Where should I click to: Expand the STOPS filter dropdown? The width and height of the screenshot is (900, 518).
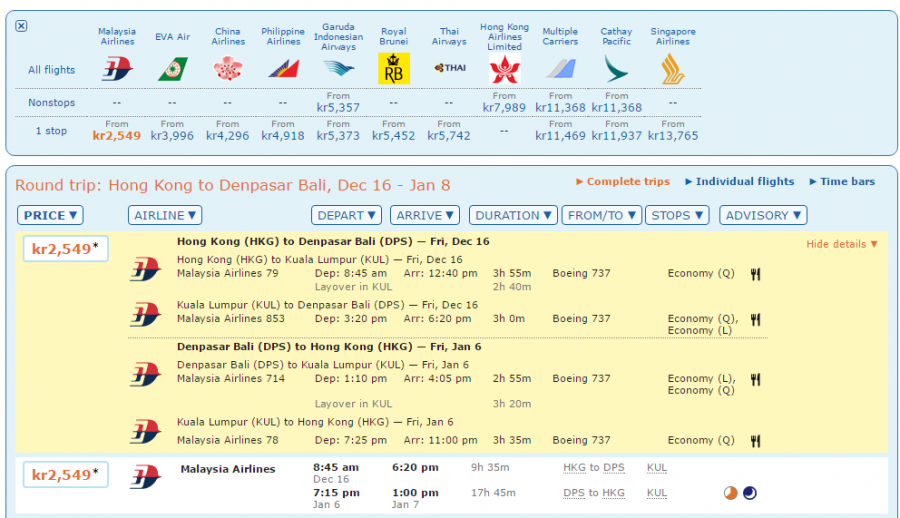676,215
